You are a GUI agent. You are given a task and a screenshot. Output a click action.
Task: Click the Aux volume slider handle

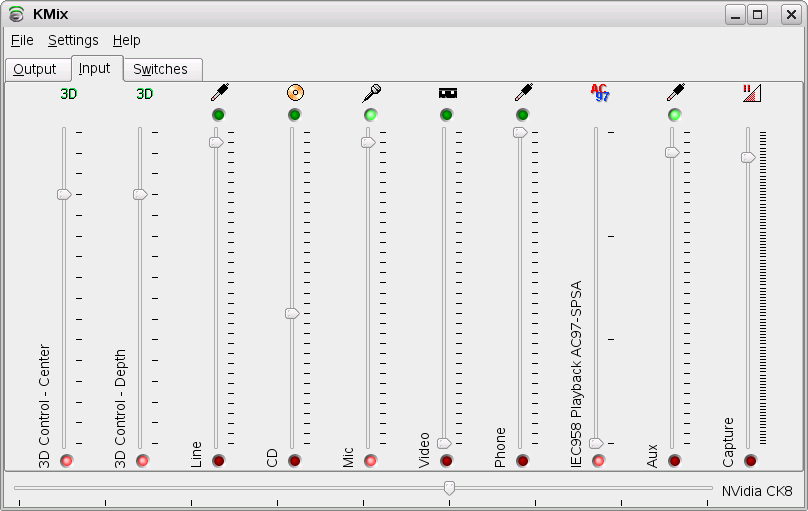point(672,152)
